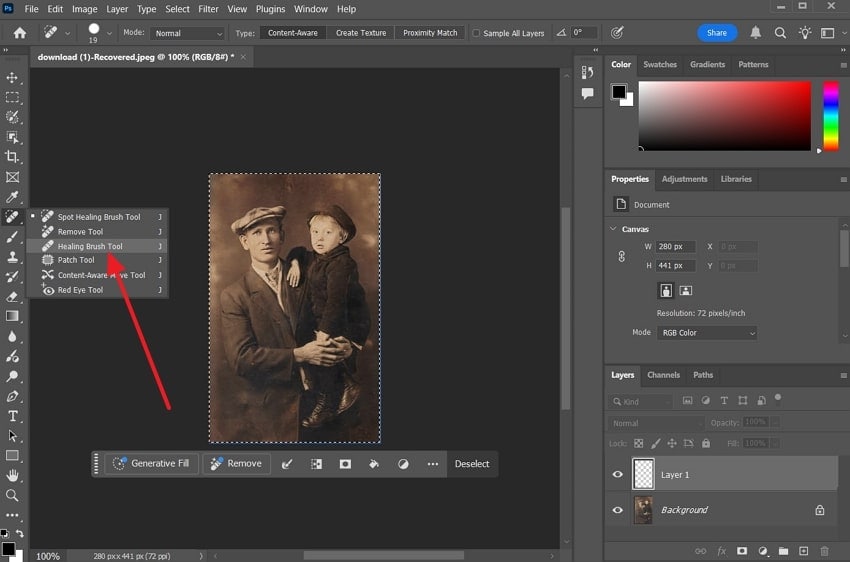Select the Crop tool in the toolbar
The width and height of the screenshot is (850, 562).
coord(12,157)
